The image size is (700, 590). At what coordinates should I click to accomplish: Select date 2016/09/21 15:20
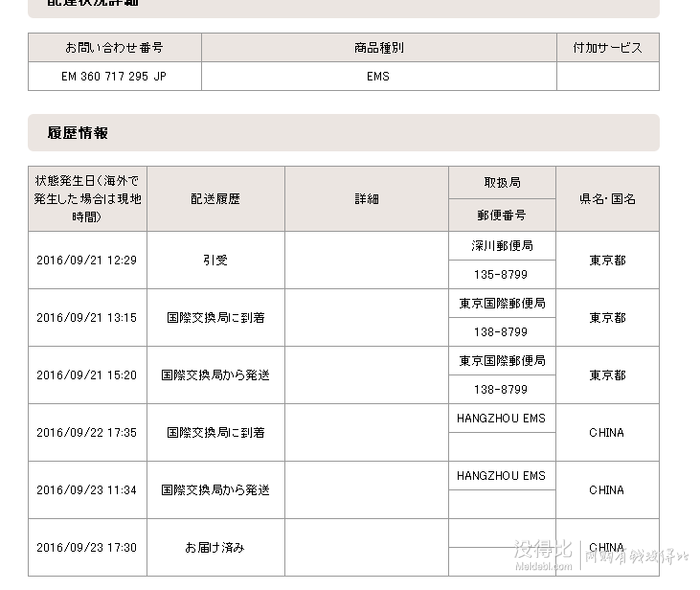pyautogui.click(x=87, y=375)
